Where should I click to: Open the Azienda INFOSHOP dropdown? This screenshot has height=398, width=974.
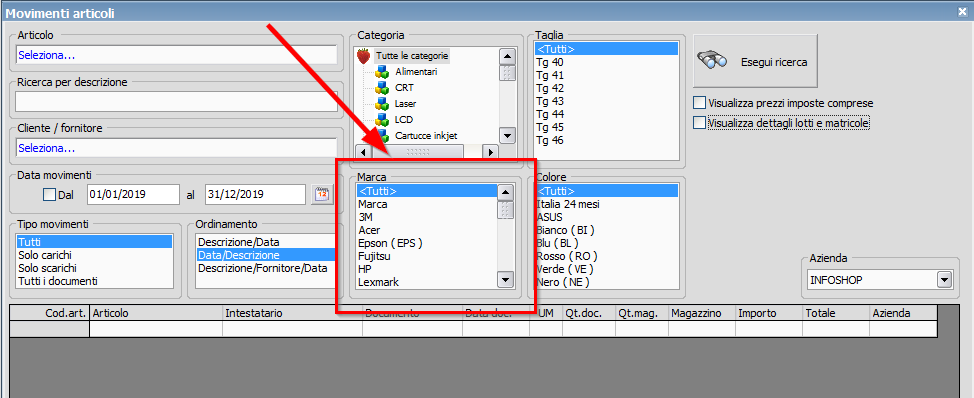pyautogui.click(x=945, y=280)
